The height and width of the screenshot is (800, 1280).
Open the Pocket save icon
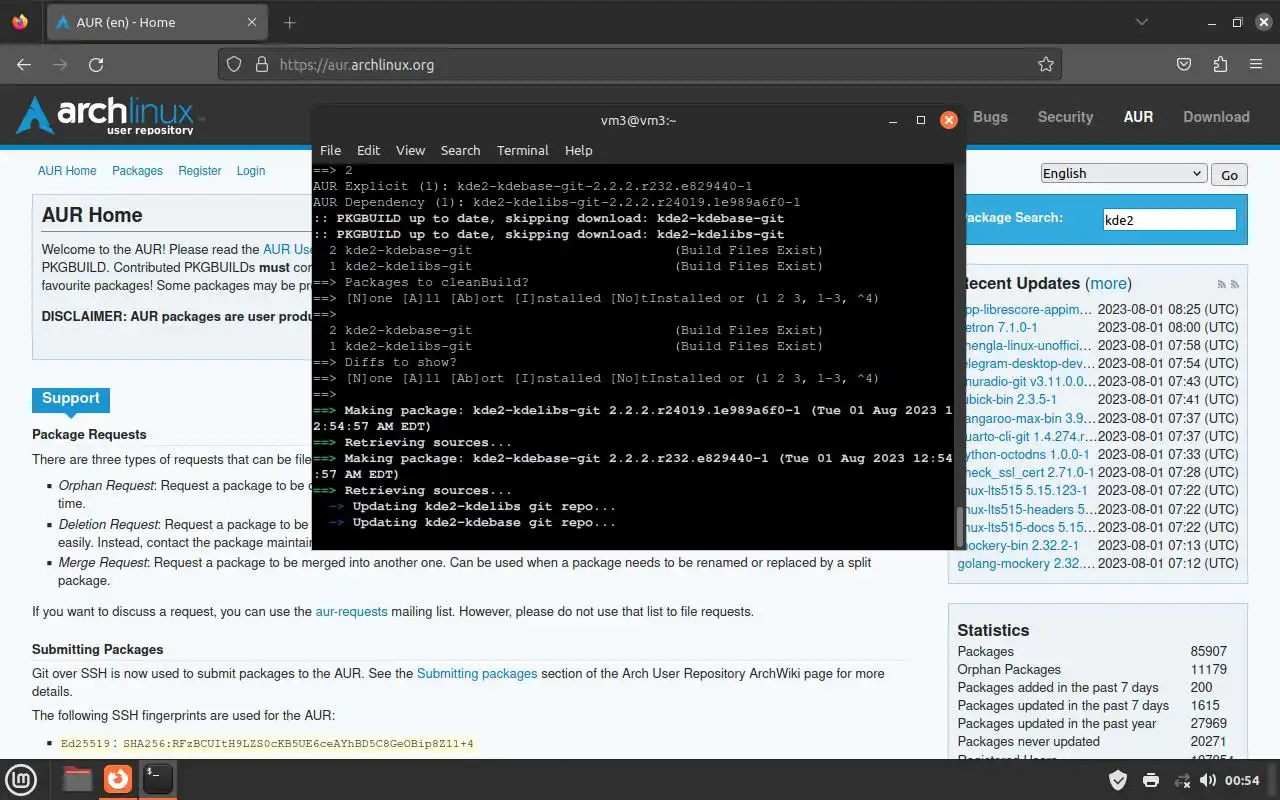click(x=1184, y=64)
